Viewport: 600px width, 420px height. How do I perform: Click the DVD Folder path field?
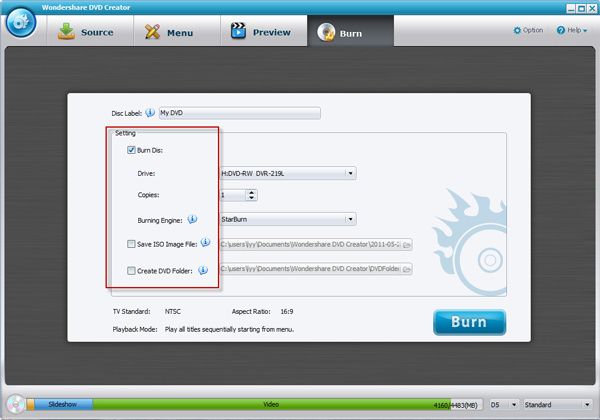tap(311, 269)
